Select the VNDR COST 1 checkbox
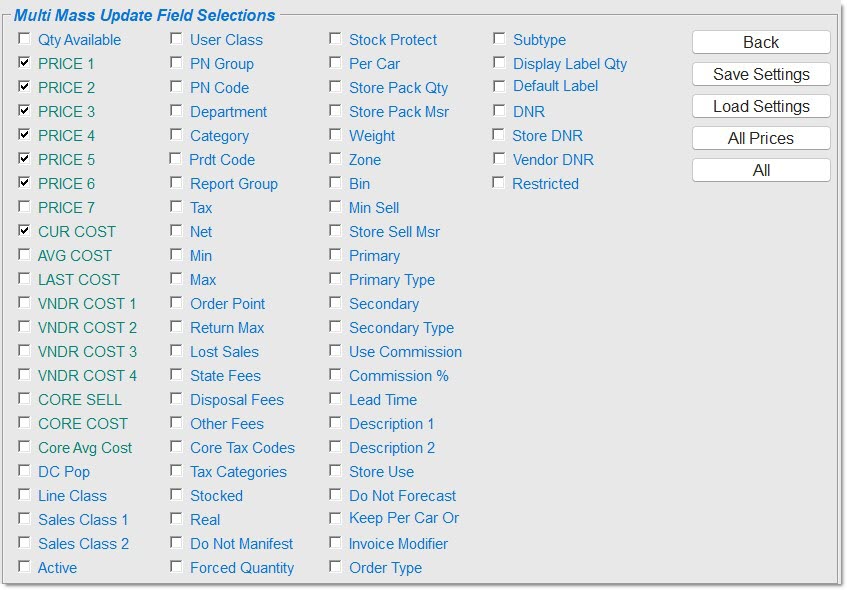The image size is (847, 590). pyautogui.click(x=24, y=303)
